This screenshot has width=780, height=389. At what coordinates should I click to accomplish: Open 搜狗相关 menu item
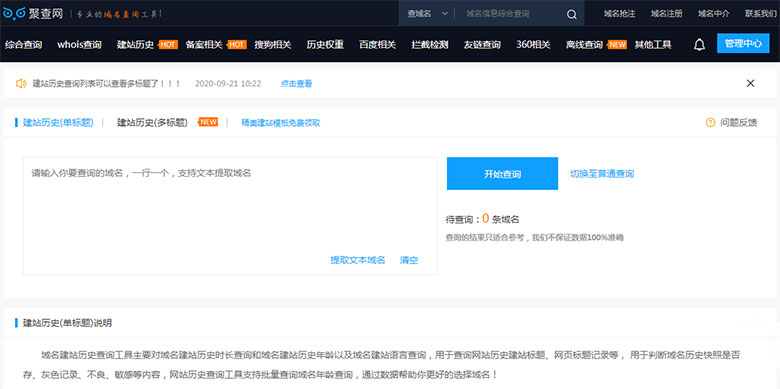(273, 45)
